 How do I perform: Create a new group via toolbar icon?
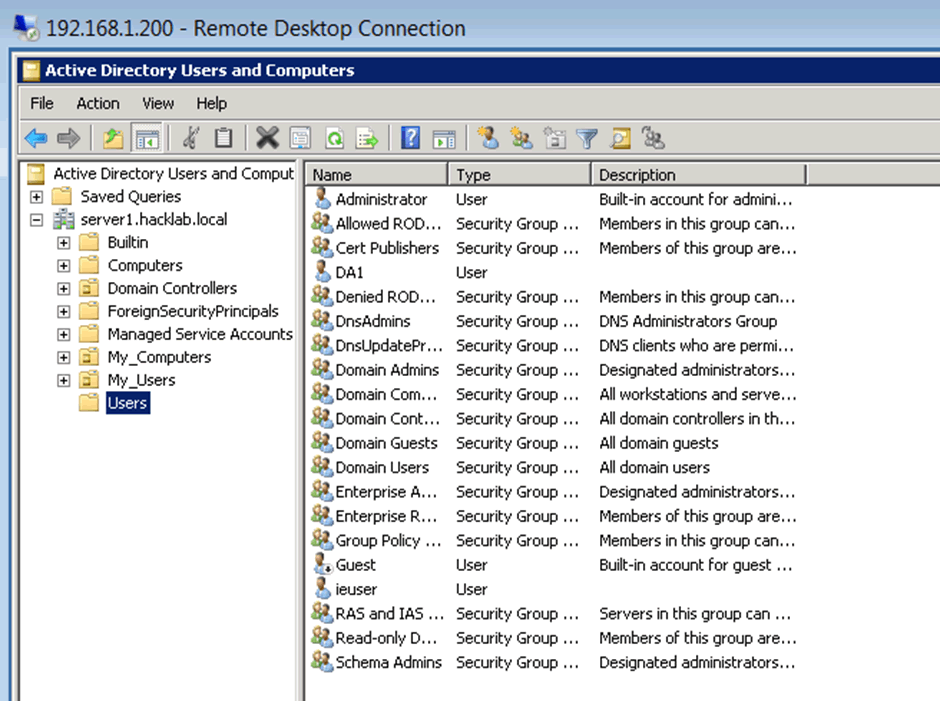click(x=521, y=139)
